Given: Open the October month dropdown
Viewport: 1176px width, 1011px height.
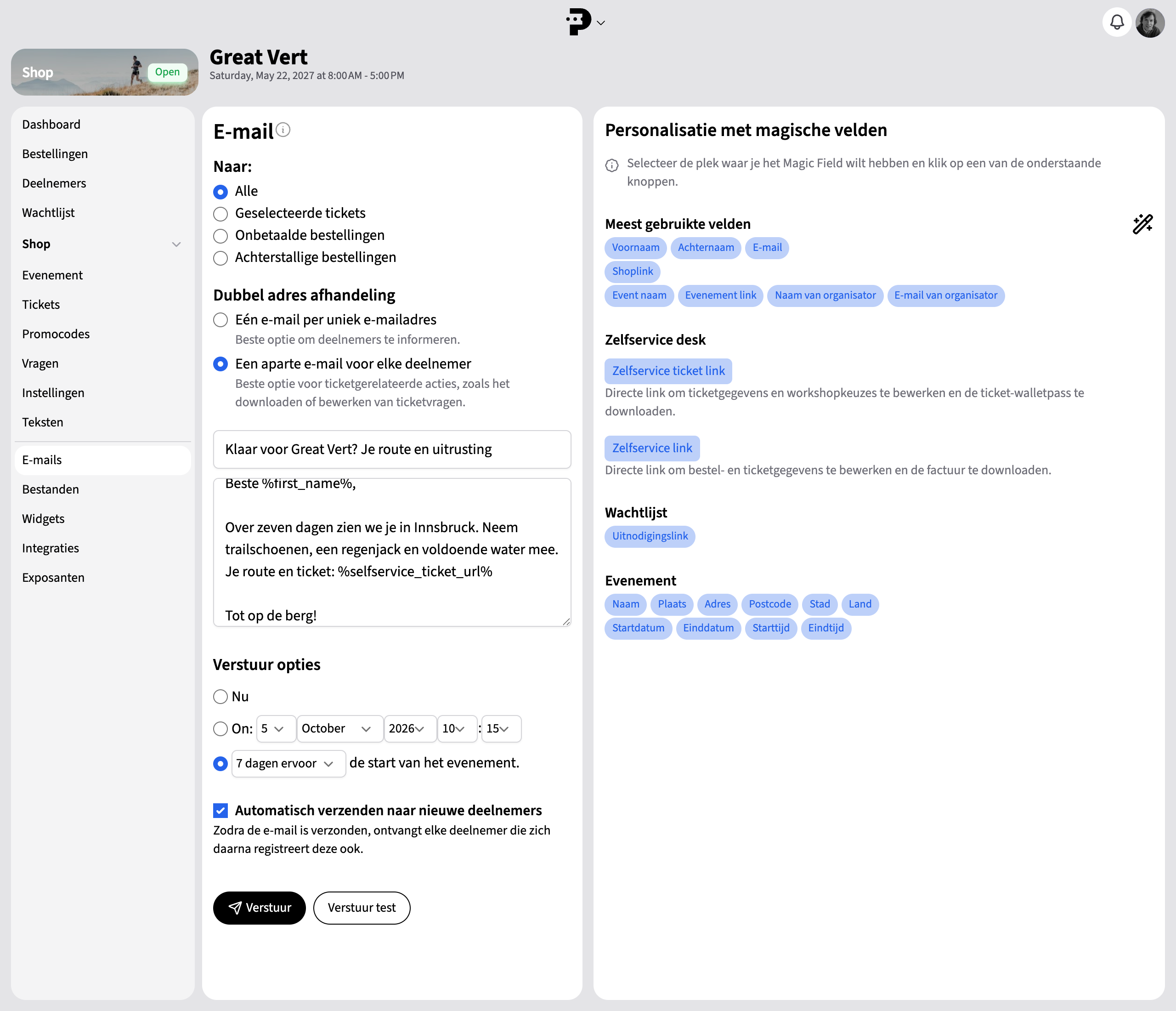Looking at the screenshot, I should (339, 729).
